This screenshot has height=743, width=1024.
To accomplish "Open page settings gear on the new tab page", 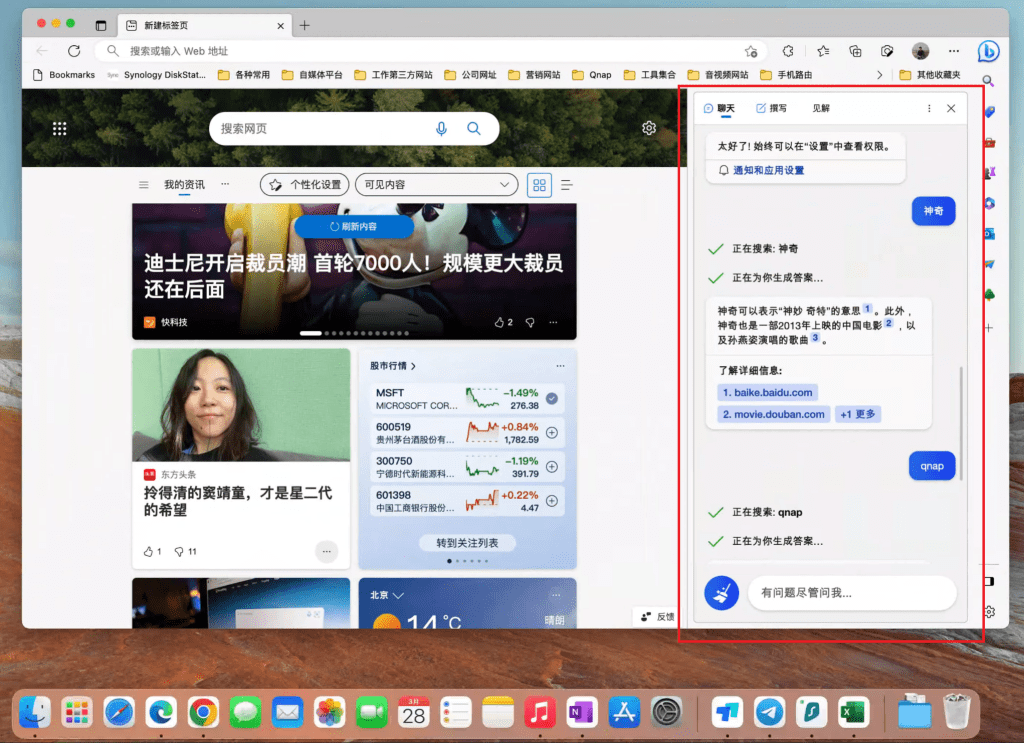I will (x=648, y=128).
